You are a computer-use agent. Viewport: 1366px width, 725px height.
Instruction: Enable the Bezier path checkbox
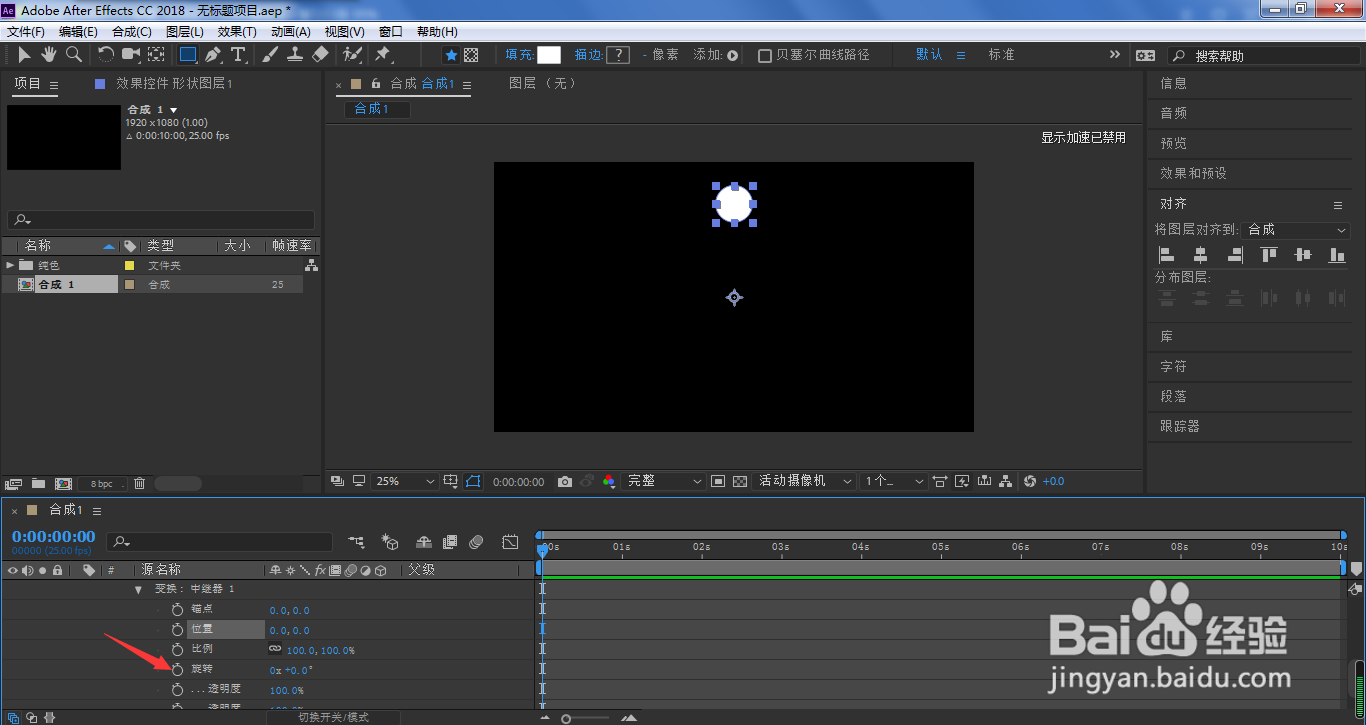[765, 56]
